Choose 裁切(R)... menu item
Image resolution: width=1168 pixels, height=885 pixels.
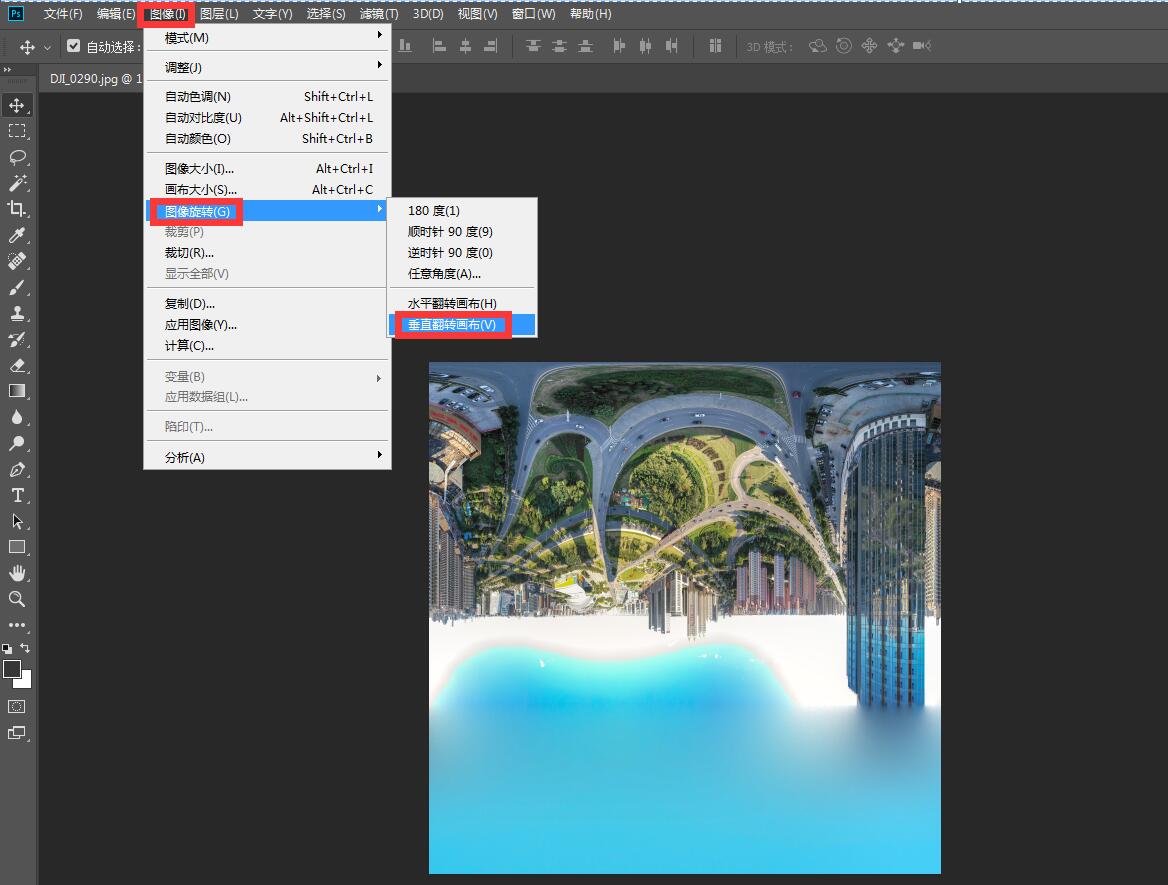point(267,253)
